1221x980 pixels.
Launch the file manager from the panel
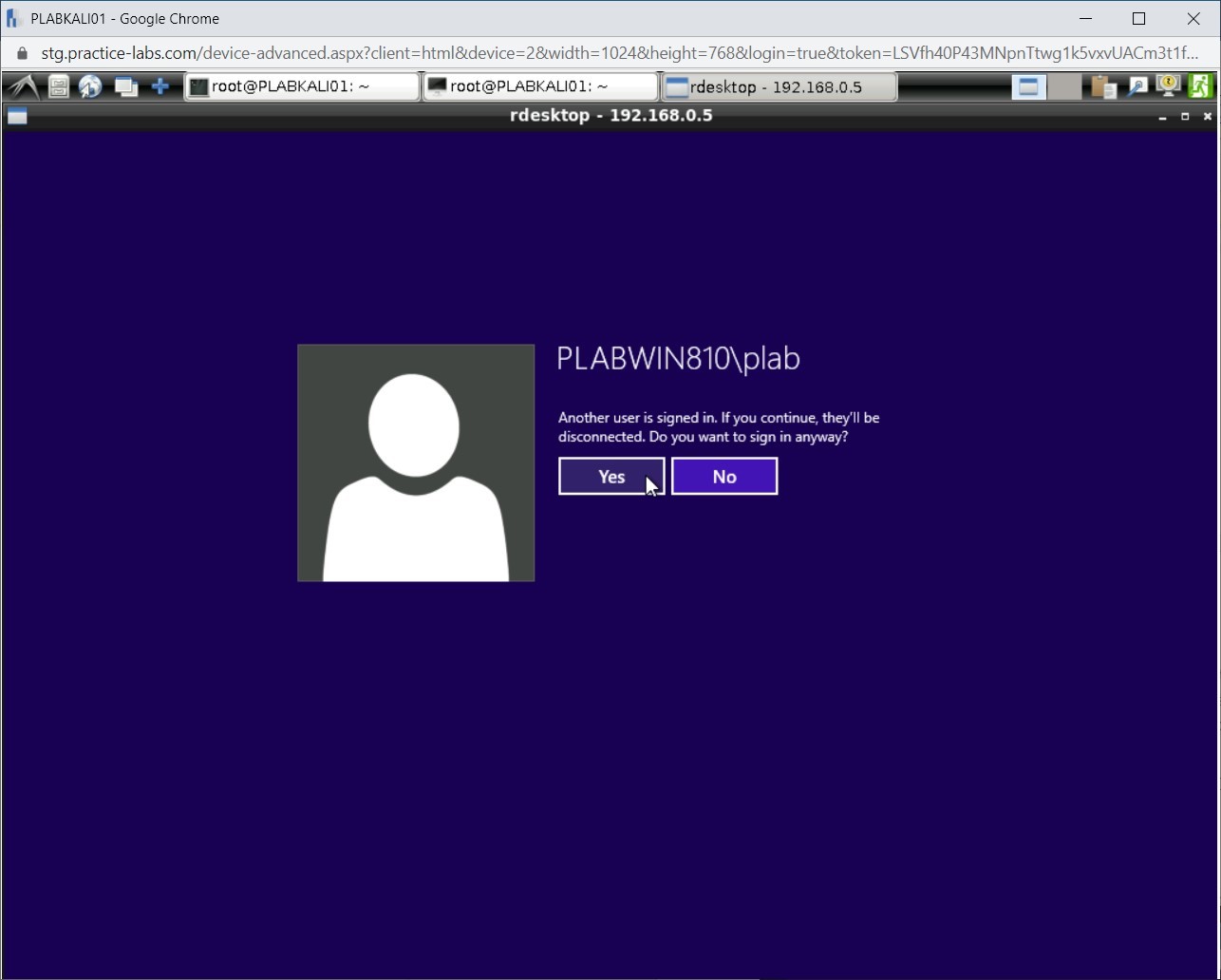click(x=58, y=87)
